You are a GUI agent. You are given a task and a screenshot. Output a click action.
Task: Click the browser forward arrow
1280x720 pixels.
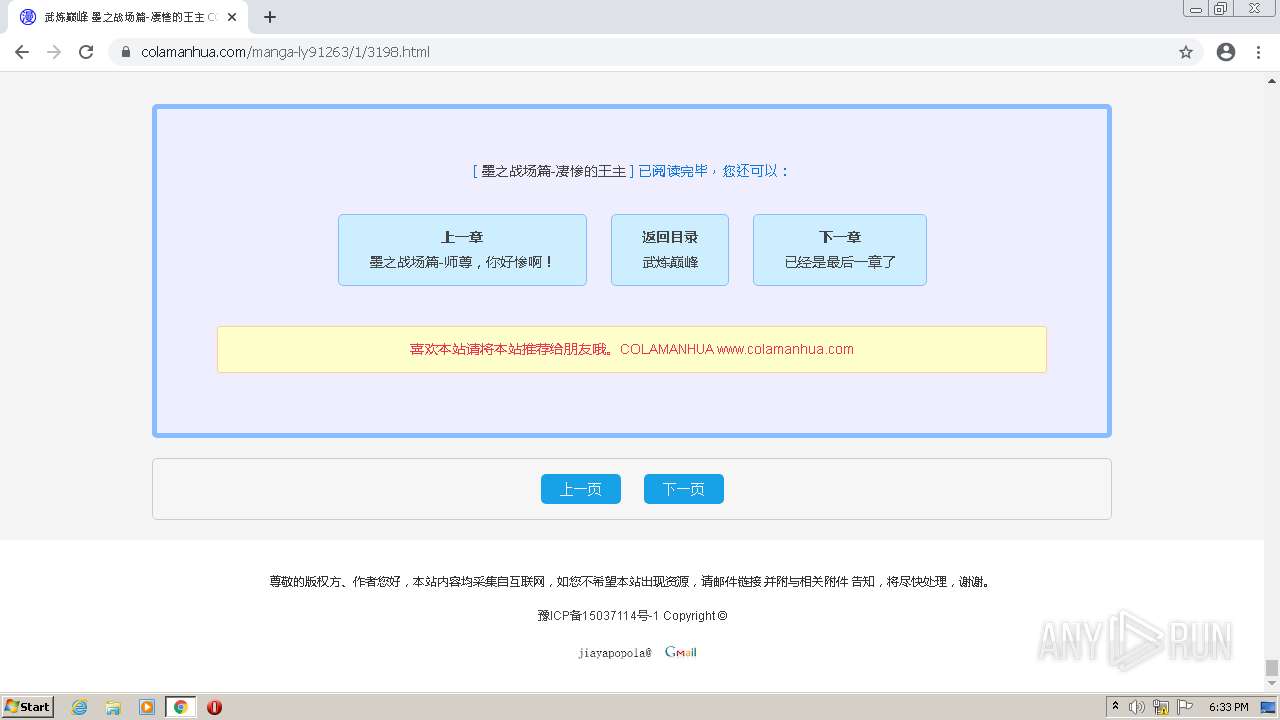[x=54, y=52]
